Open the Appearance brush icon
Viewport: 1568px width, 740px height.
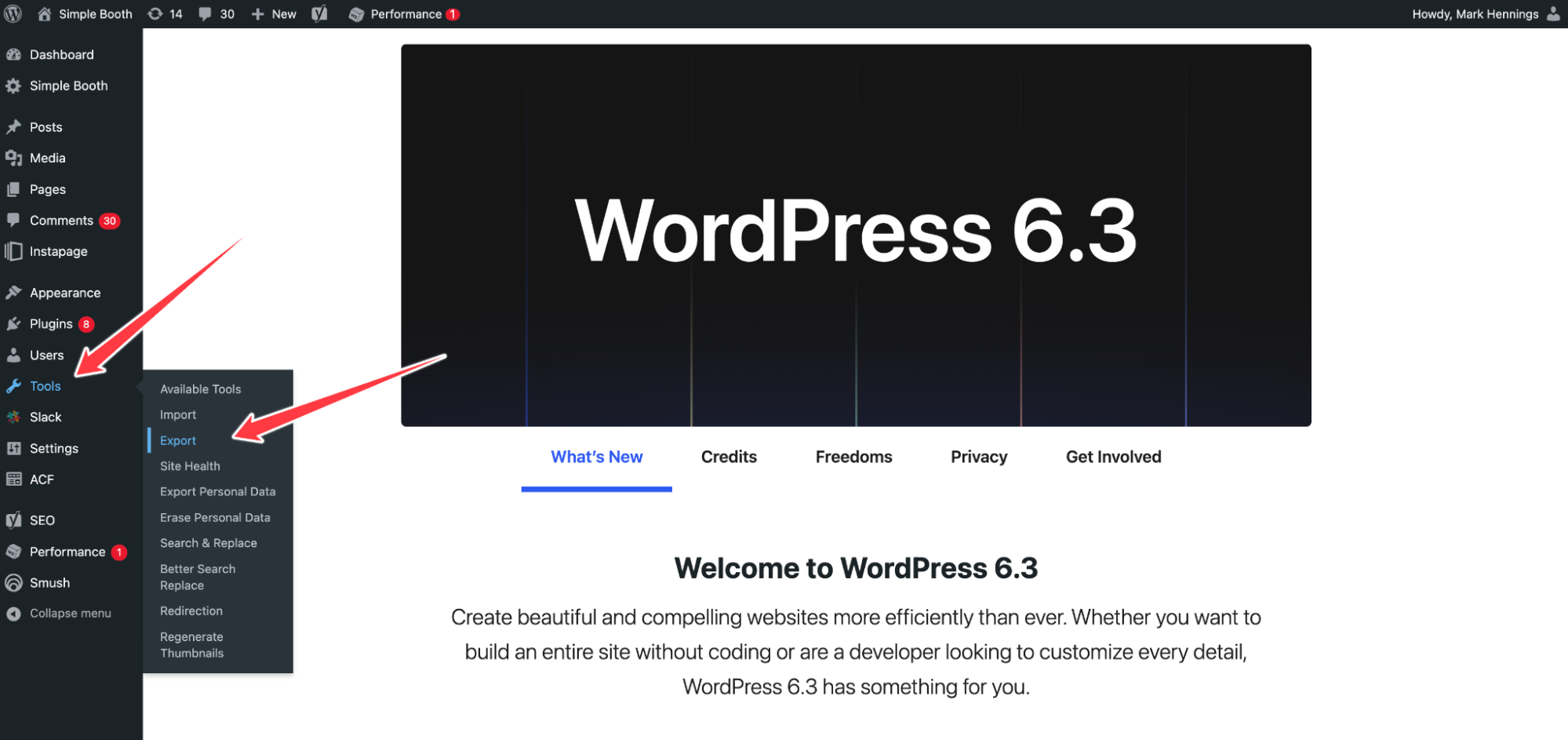(x=13, y=293)
